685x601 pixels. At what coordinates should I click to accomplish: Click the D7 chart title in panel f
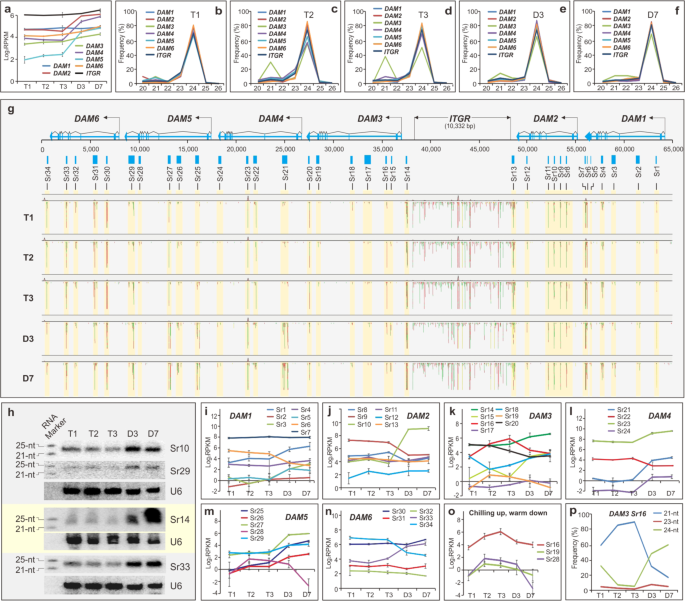coord(653,15)
